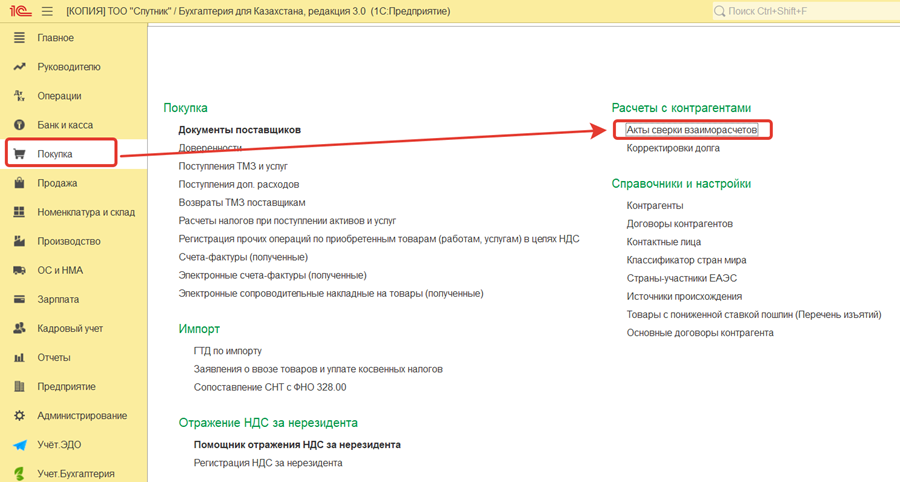Open ГТД по импорту
The width and height of the screenshot is (900, 482).
coord(227,351)
